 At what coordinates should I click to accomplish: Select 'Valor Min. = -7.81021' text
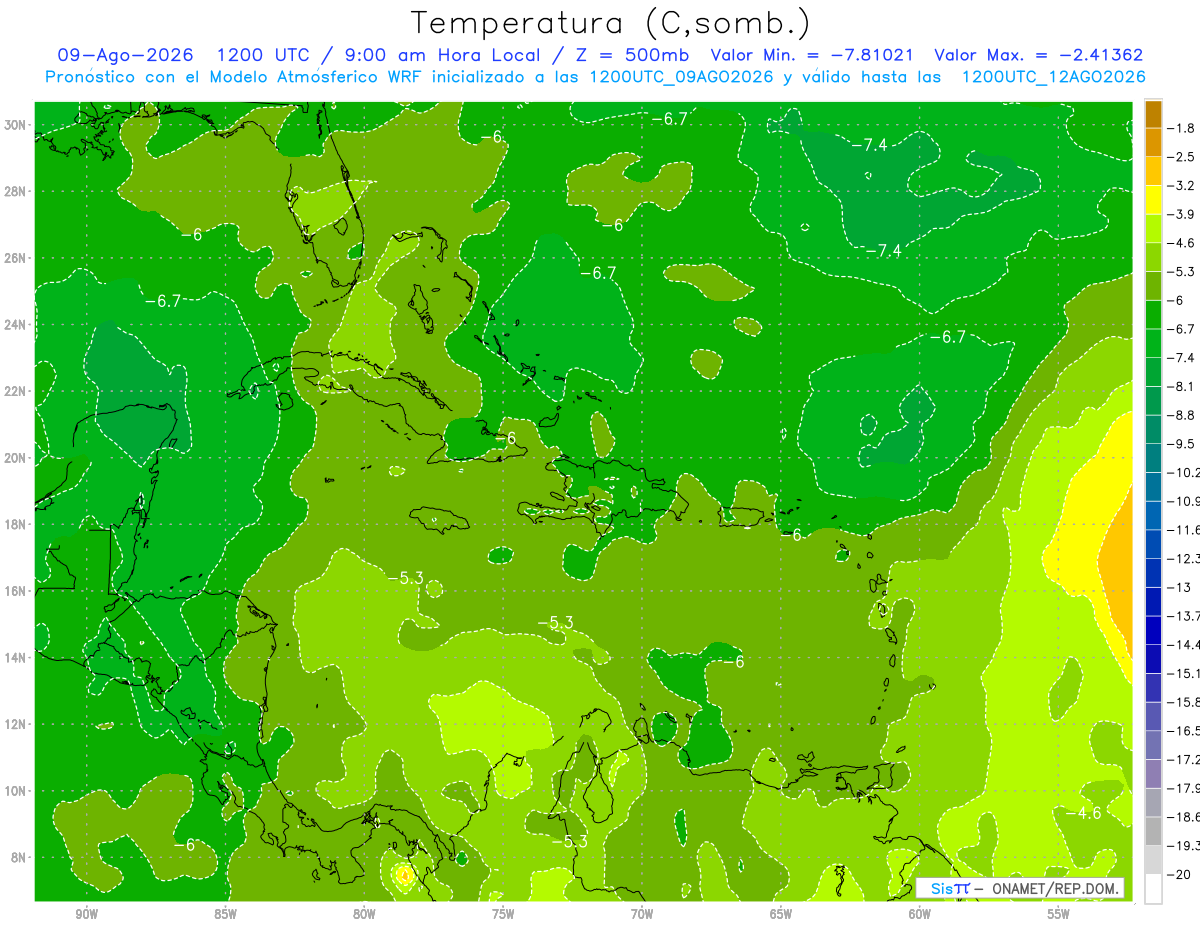(x=811, y=55)
